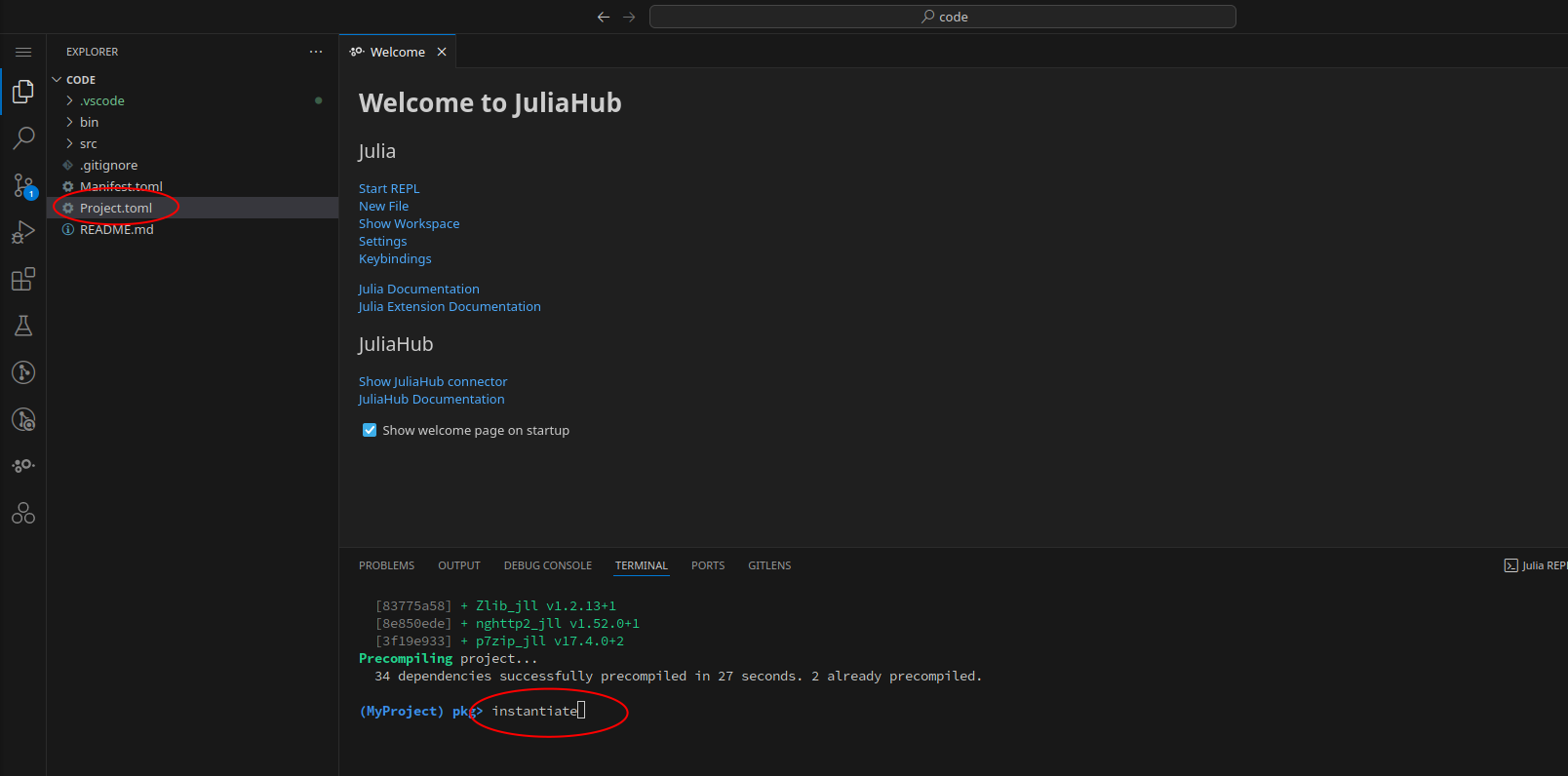The image size is (1568, 776).
Task: Click the Start REPL link
Action: (x=389, y=188)
